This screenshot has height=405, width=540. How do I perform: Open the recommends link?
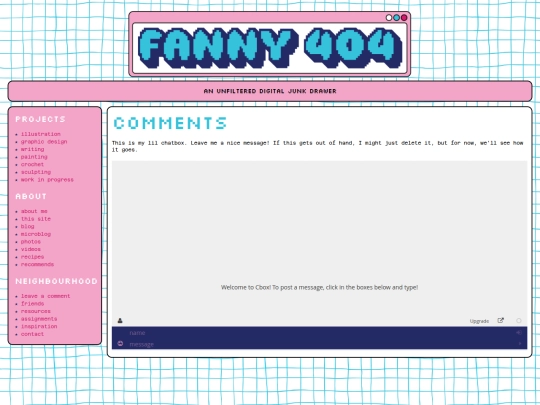38,264
